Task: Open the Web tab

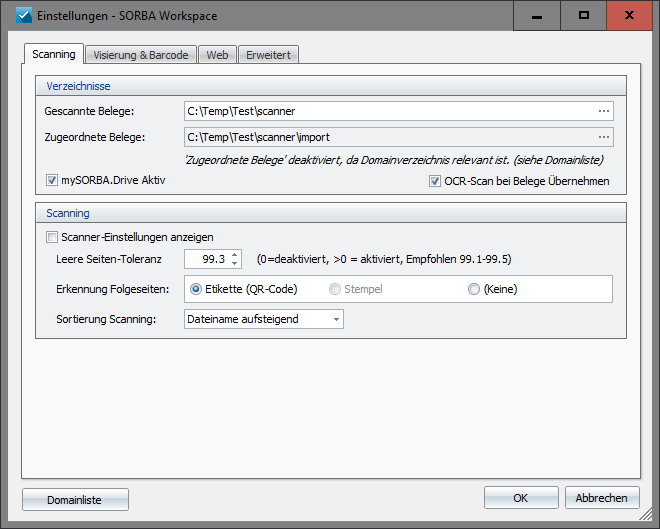Action: coord(217,55)
